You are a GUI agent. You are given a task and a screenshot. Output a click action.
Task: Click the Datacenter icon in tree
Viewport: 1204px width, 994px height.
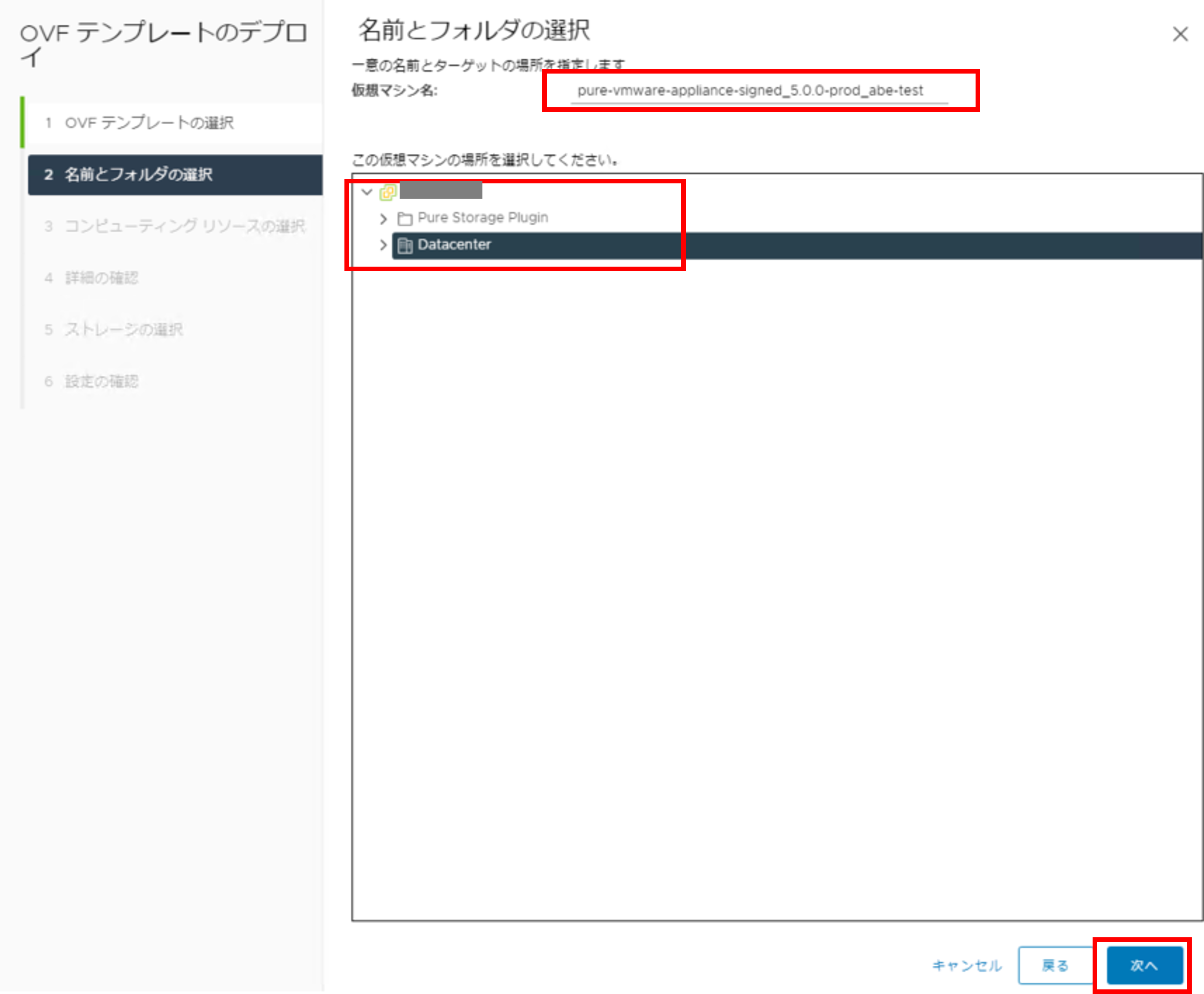(405, 246)
